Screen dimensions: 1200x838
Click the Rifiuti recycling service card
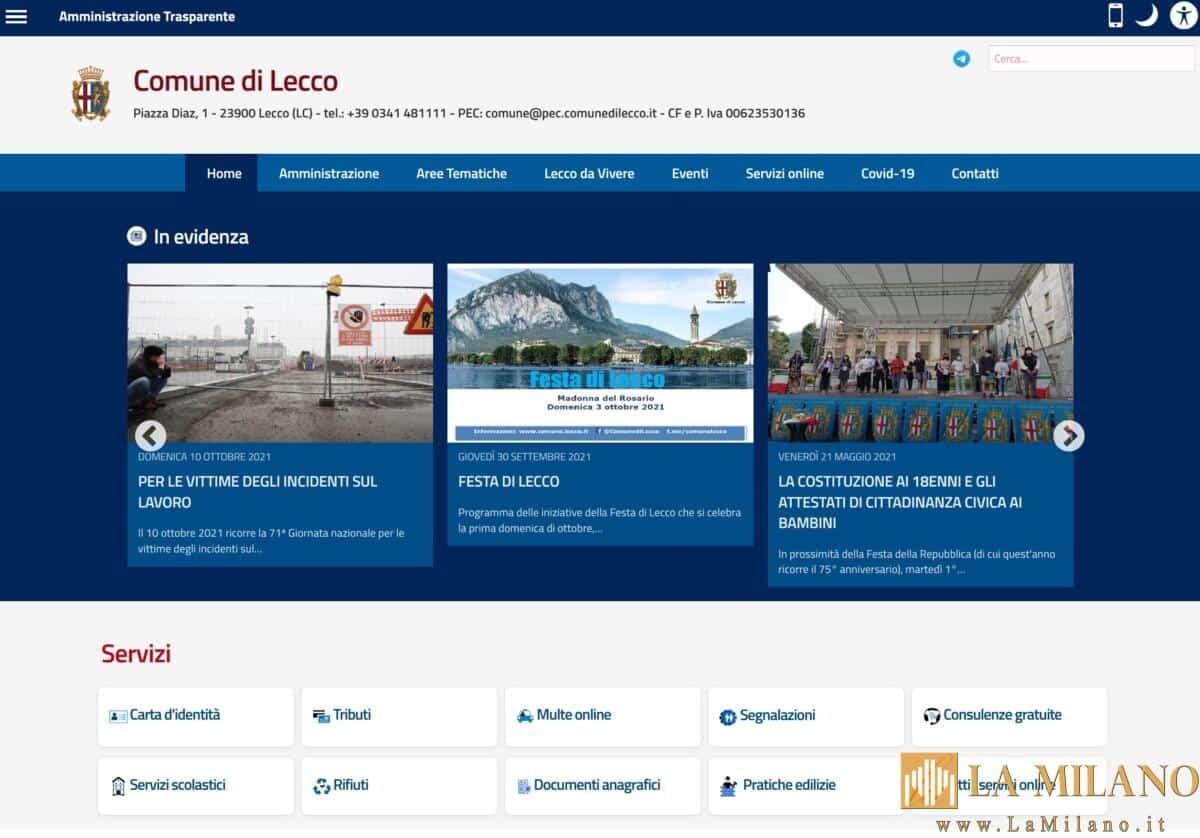(399, 786)
